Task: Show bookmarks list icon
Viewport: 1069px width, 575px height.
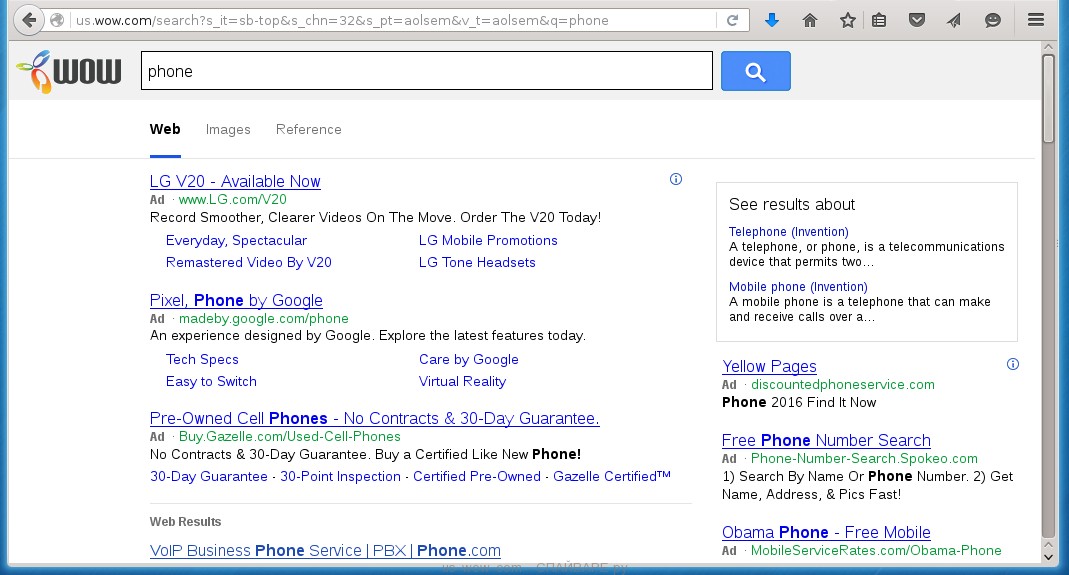Action: pyautogui.click(x=878, y=20)
